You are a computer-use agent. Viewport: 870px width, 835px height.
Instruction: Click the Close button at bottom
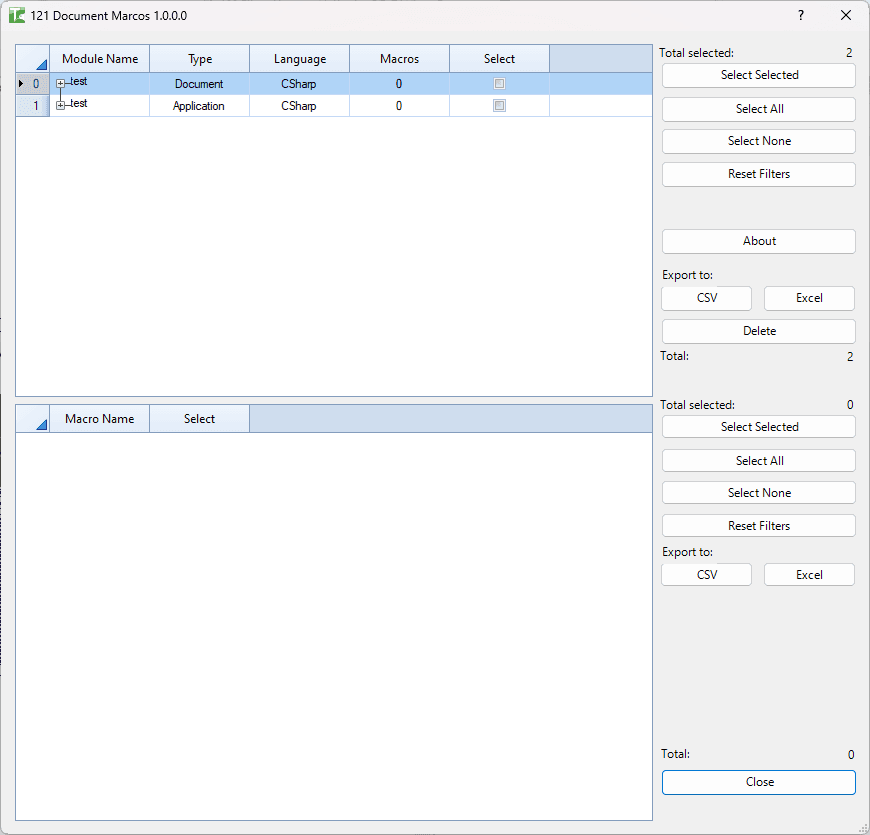tap(758, 782)
